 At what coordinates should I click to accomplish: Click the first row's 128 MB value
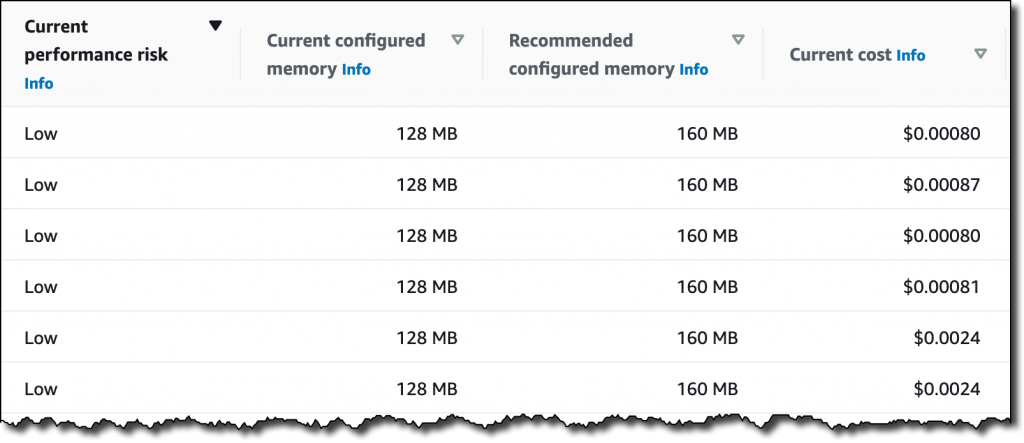tap(427, 134)
